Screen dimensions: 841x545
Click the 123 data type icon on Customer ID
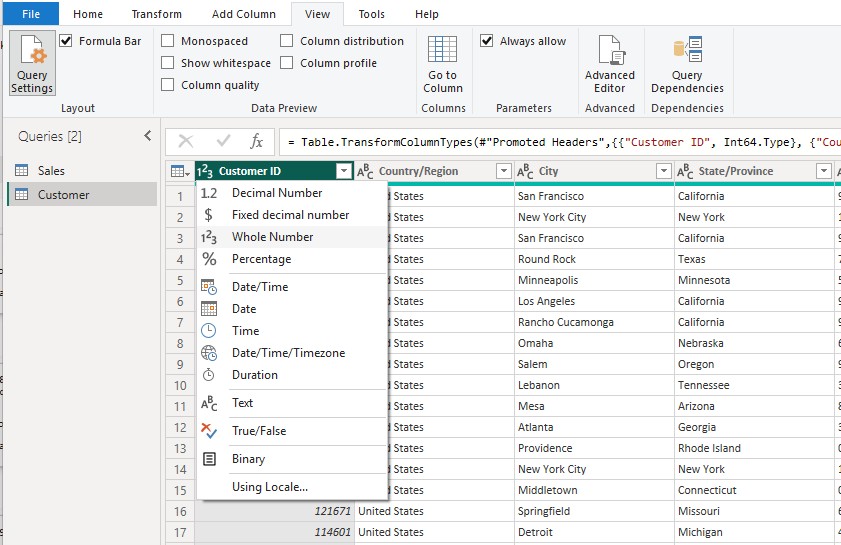(205, 172)
